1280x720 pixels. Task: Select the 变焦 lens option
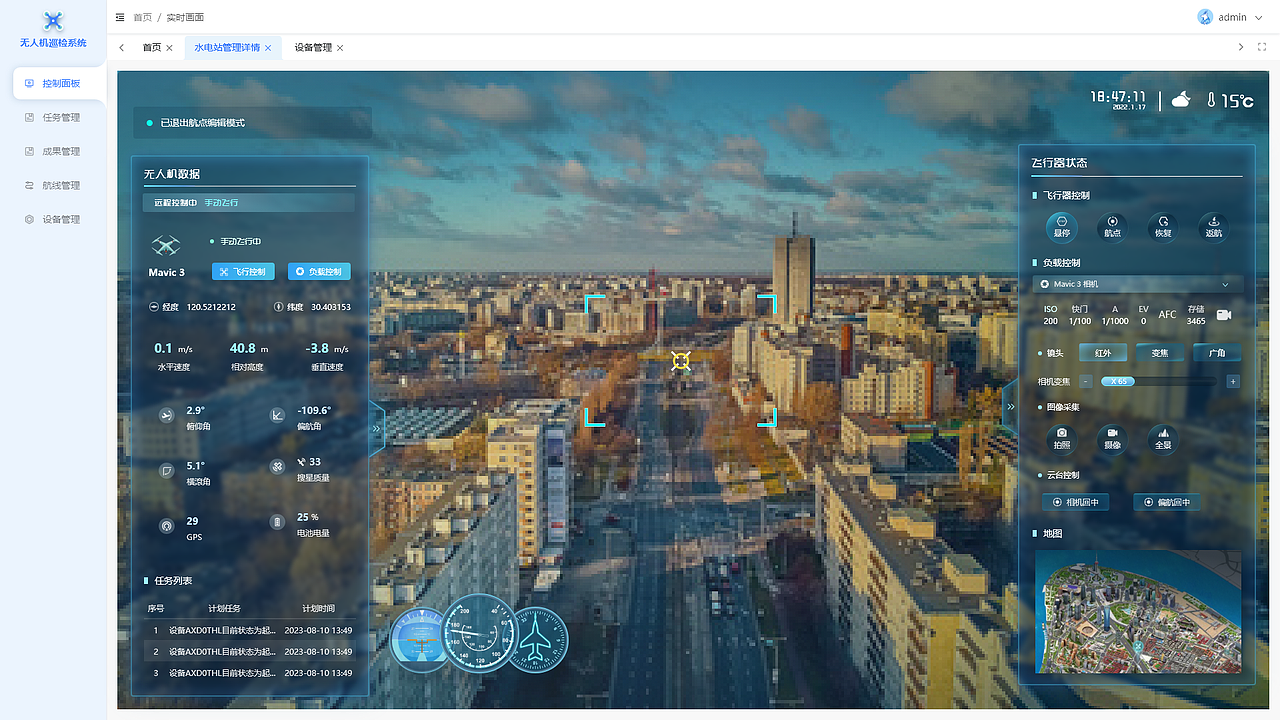coord(1160,353)
